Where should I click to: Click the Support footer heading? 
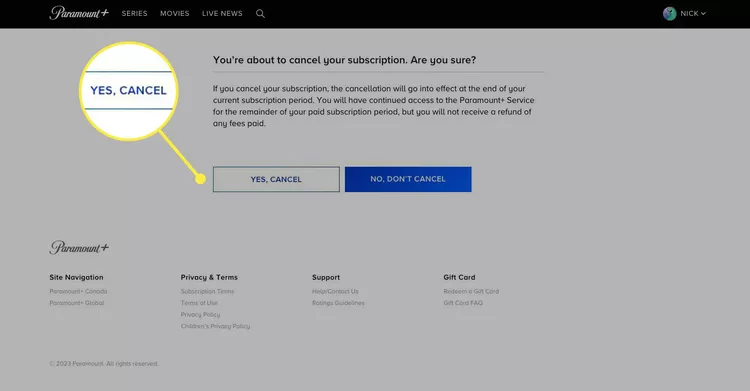click(326, 277)
